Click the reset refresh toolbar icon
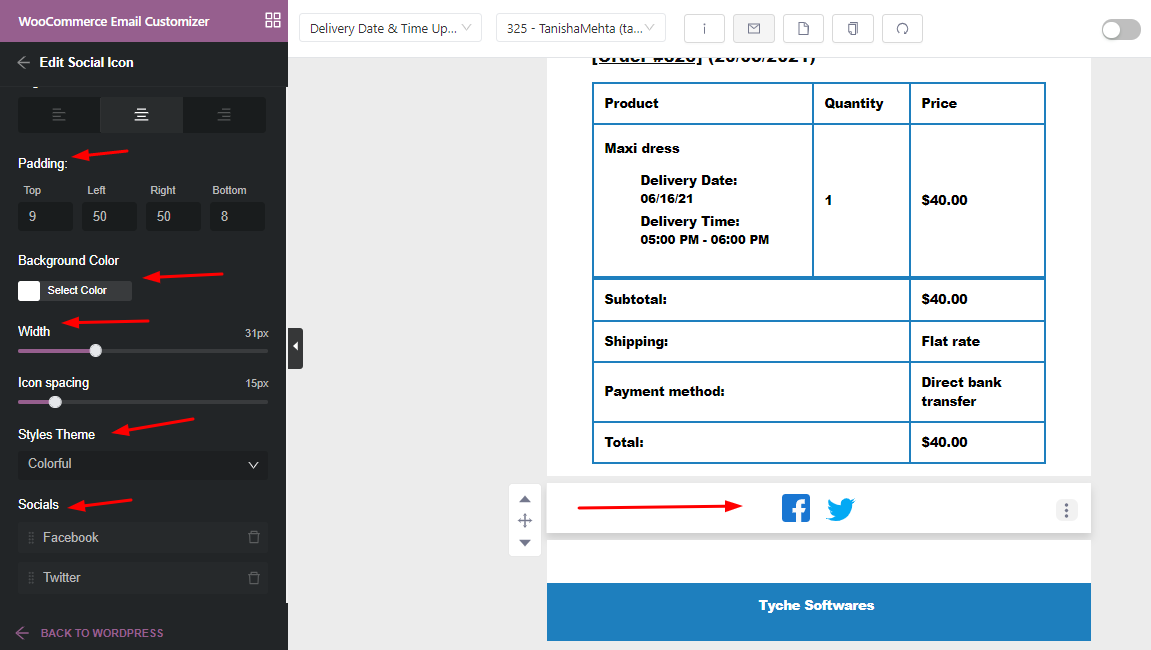 tap(902, 29)
